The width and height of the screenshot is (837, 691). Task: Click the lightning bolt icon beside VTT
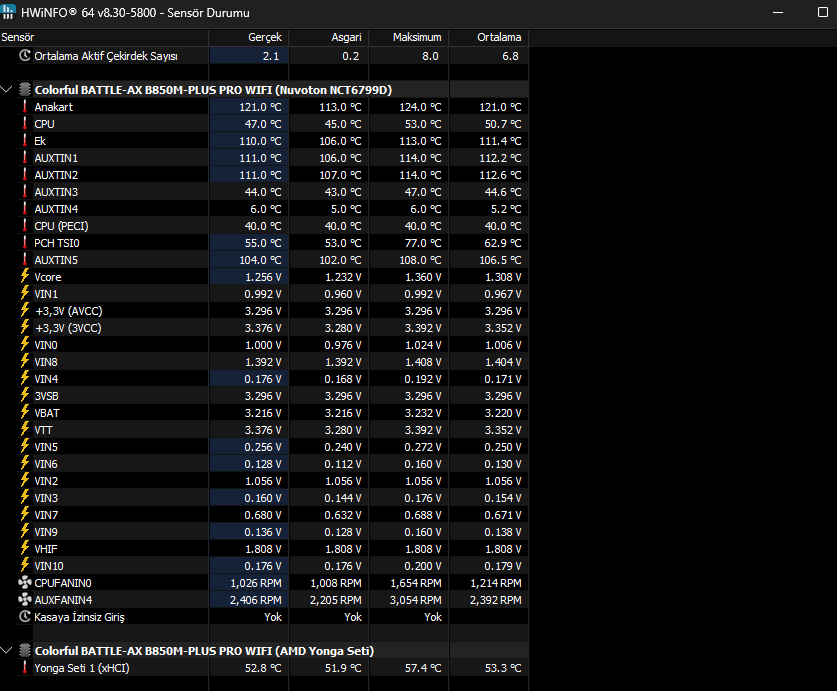(25, 429)
